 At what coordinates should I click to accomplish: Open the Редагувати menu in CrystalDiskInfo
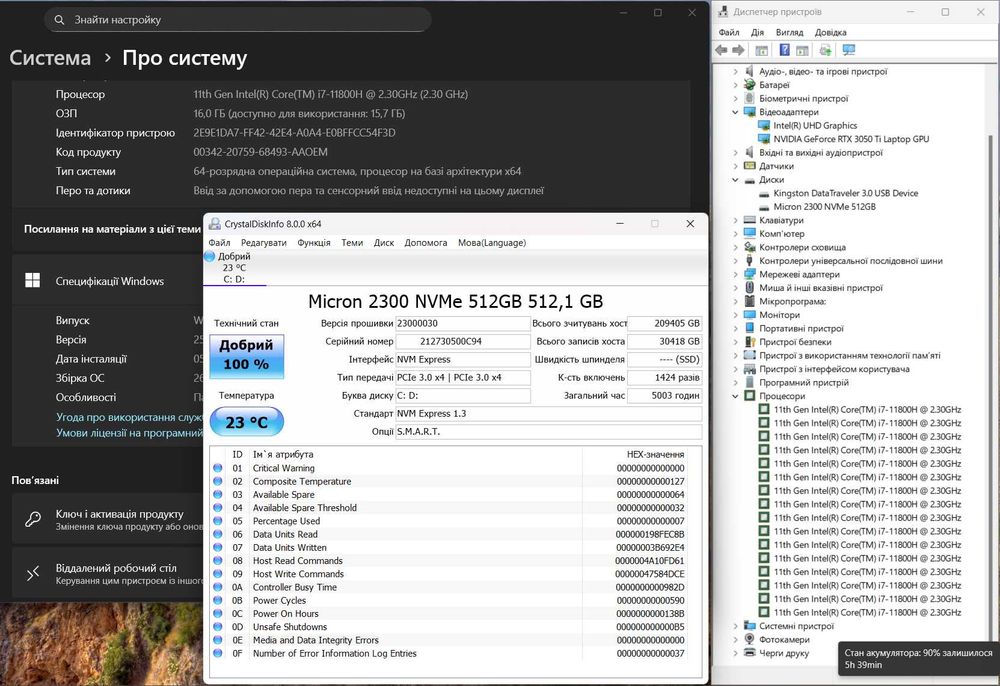[x=263, y=243]
